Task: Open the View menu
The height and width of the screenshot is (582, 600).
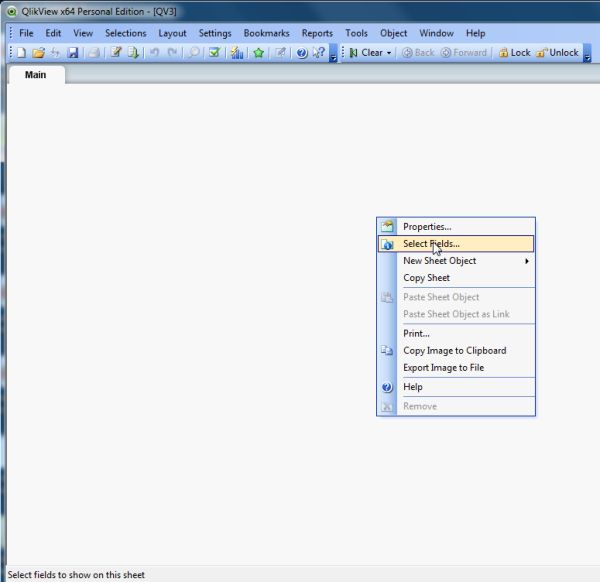Action: (x=83, y=33)
